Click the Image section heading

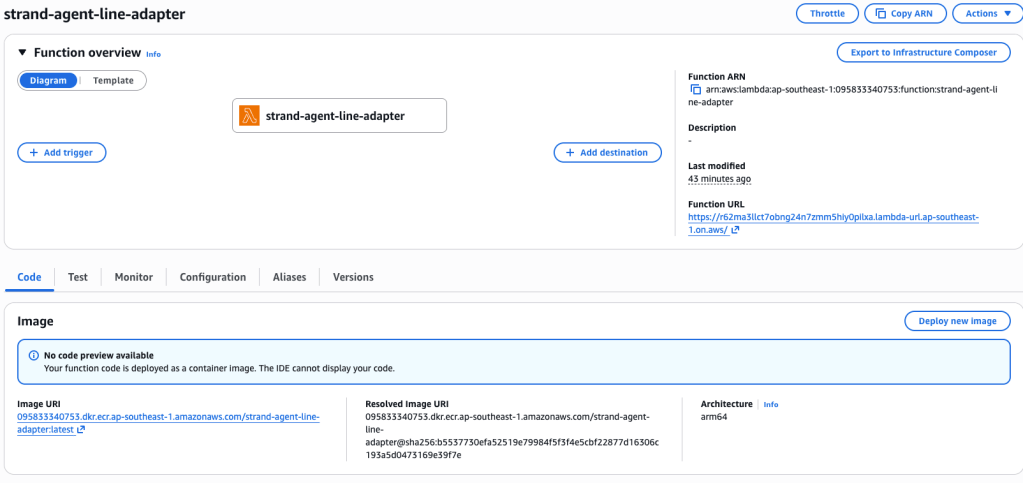click(x=35, y=320)
